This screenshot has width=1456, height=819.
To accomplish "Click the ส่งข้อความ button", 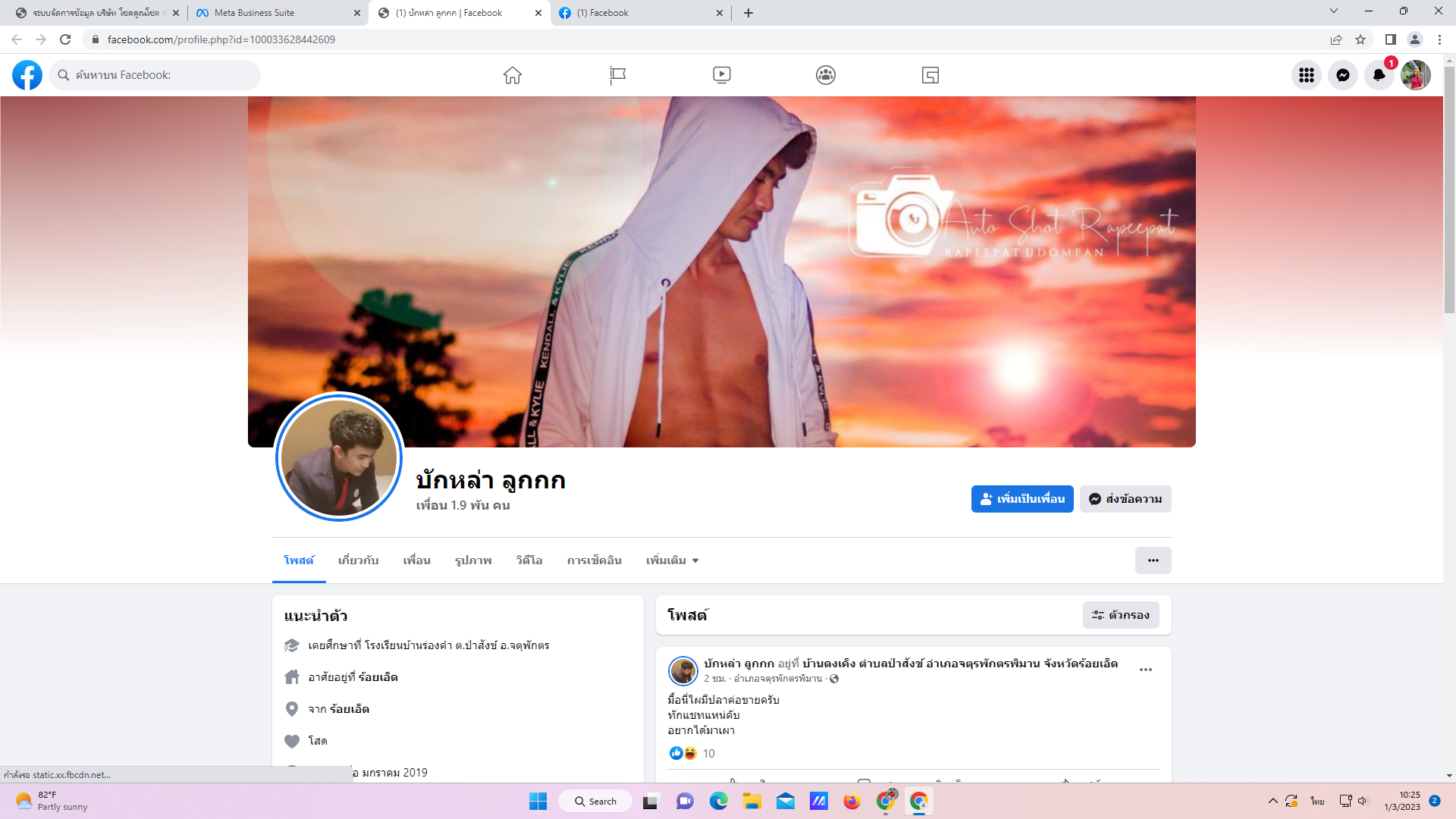I will [1125, 499].
